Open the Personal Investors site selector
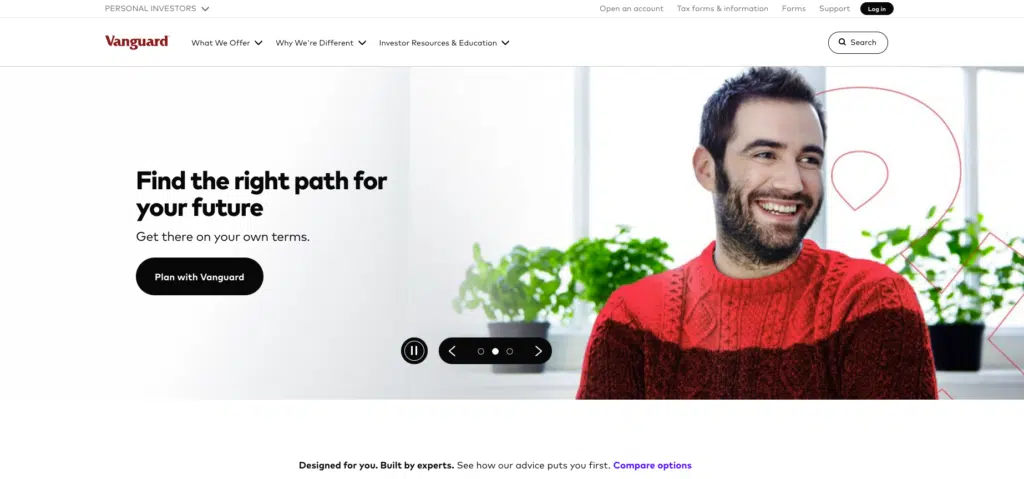This screenshot has height=479, width=1024. (157, 8)
